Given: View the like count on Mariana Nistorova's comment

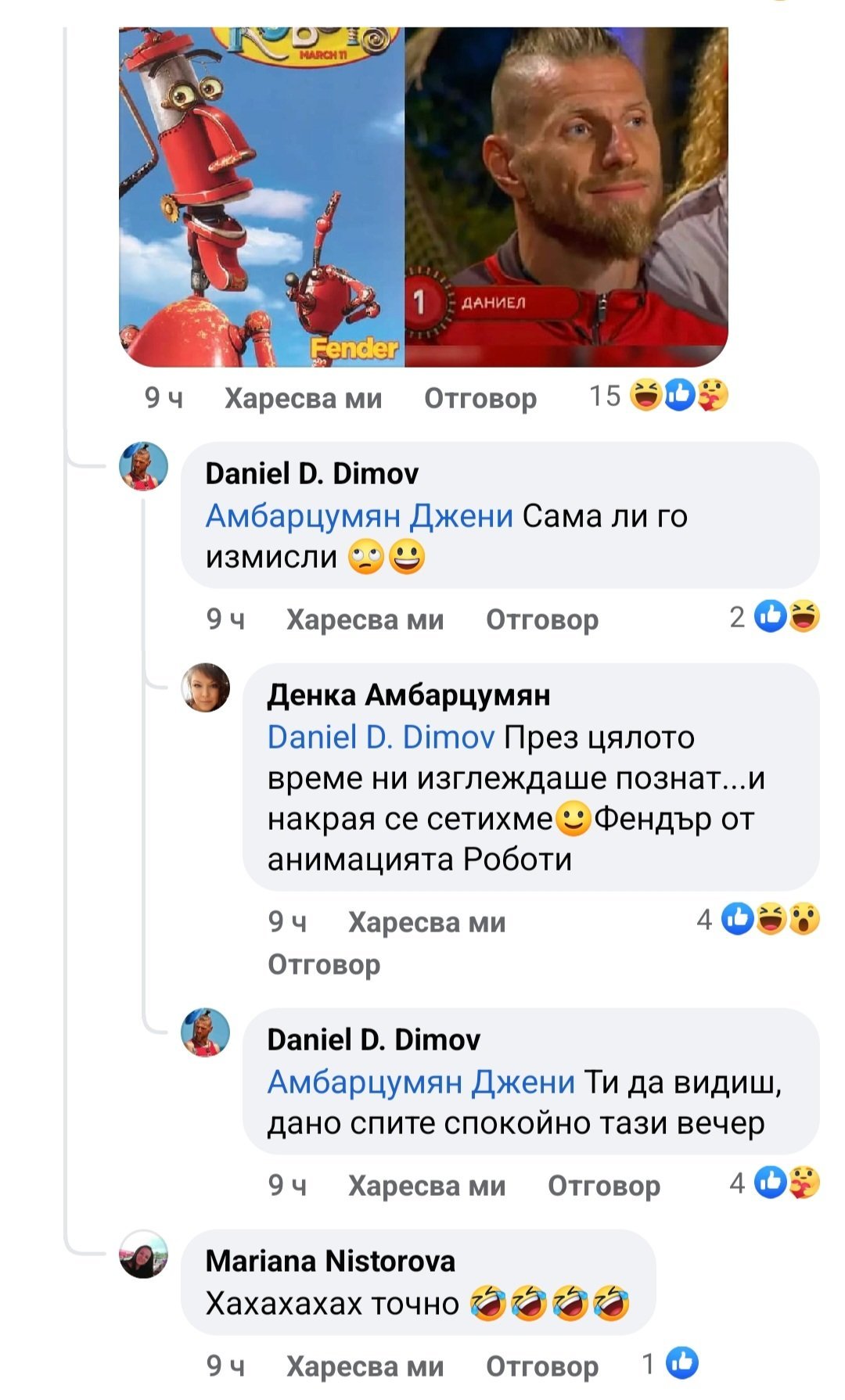Looking at the screenshot, I should point(670,1364).
